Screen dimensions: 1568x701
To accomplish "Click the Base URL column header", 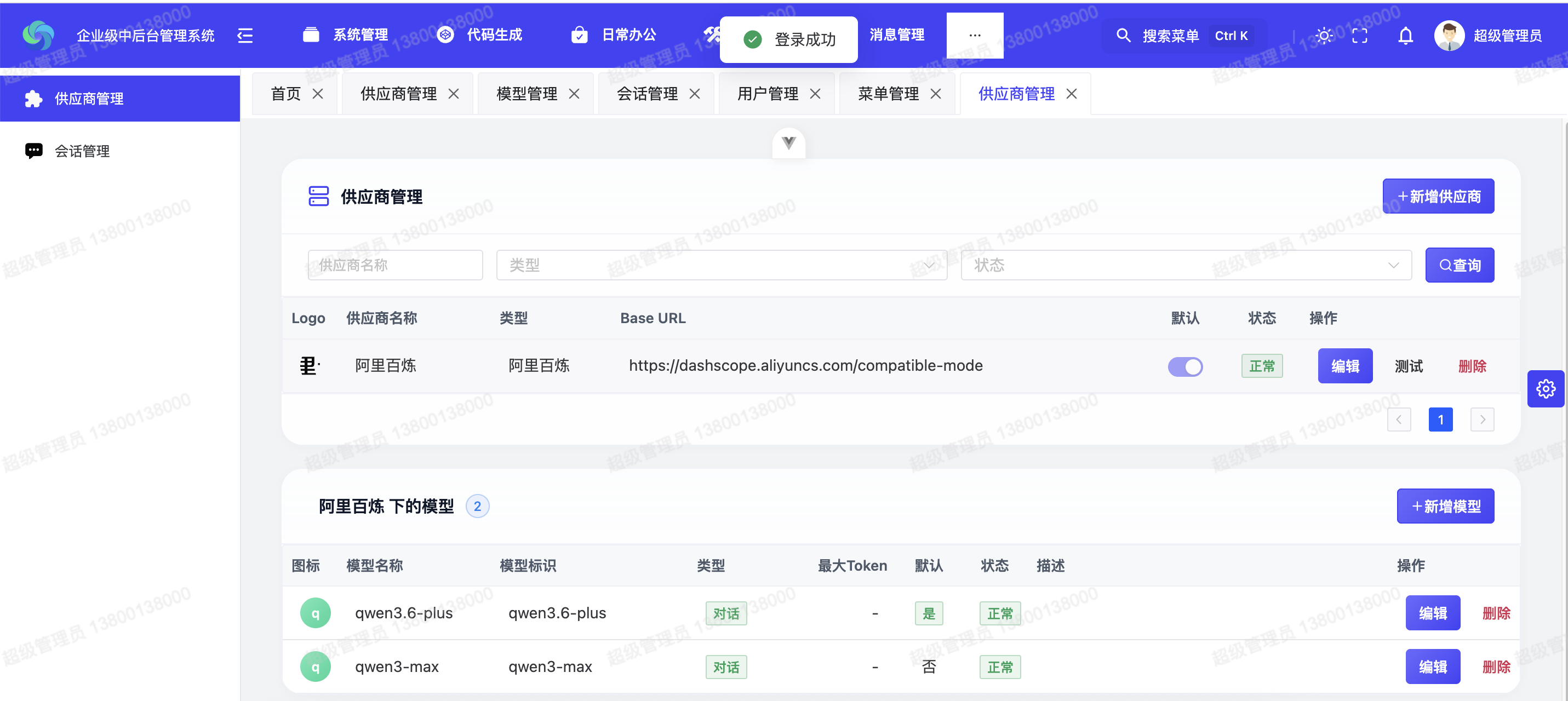I will click(x=653, y=318).
